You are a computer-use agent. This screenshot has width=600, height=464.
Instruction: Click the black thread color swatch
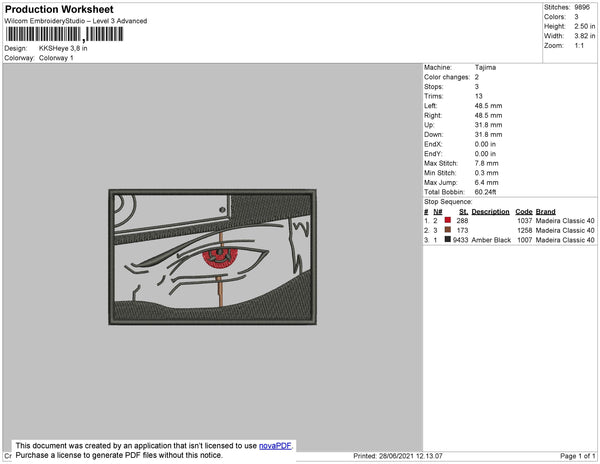pyautogui.click(x=448, y=239)
